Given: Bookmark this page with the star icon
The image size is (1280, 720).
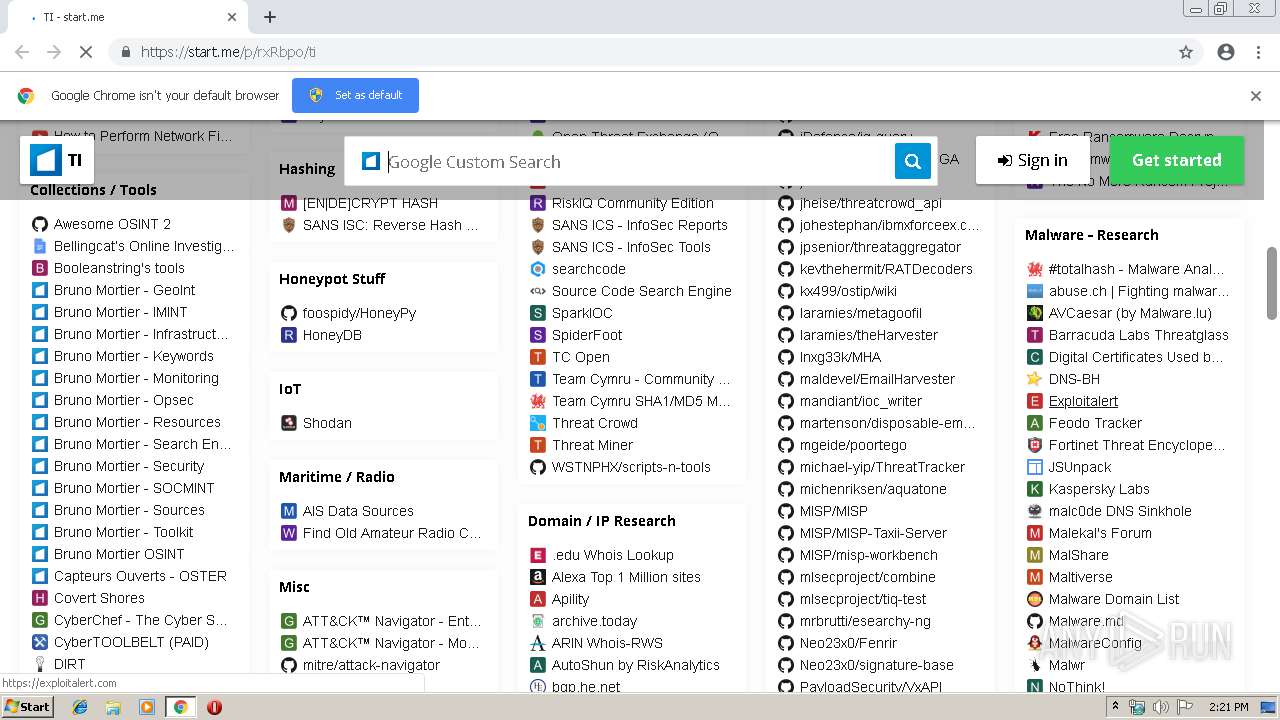Looking at the screenshot, I should click(1186, 52).
